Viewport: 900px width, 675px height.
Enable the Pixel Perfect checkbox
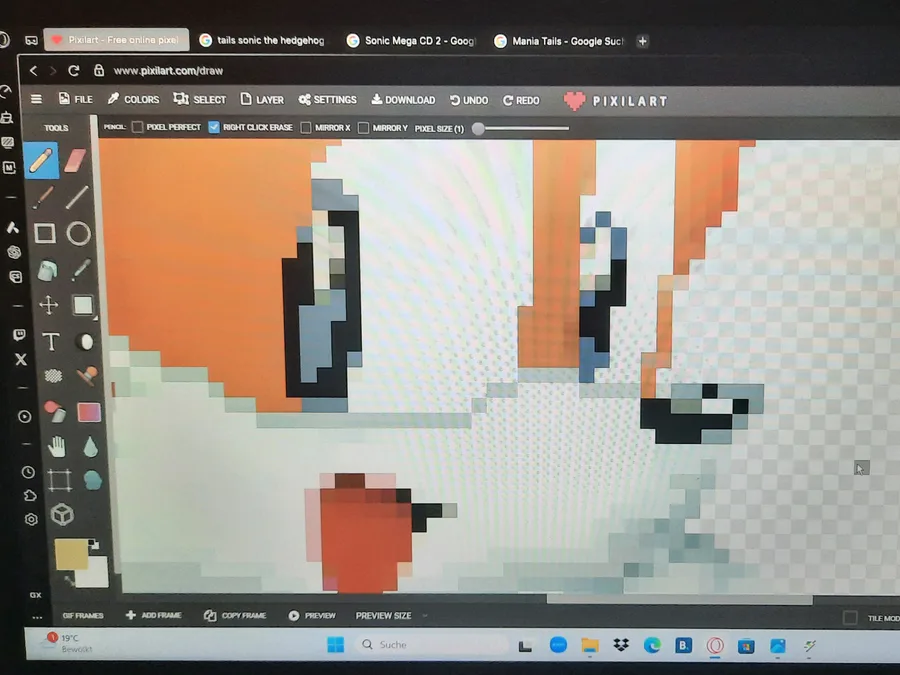pyautogui.click(x=137, y=127)
